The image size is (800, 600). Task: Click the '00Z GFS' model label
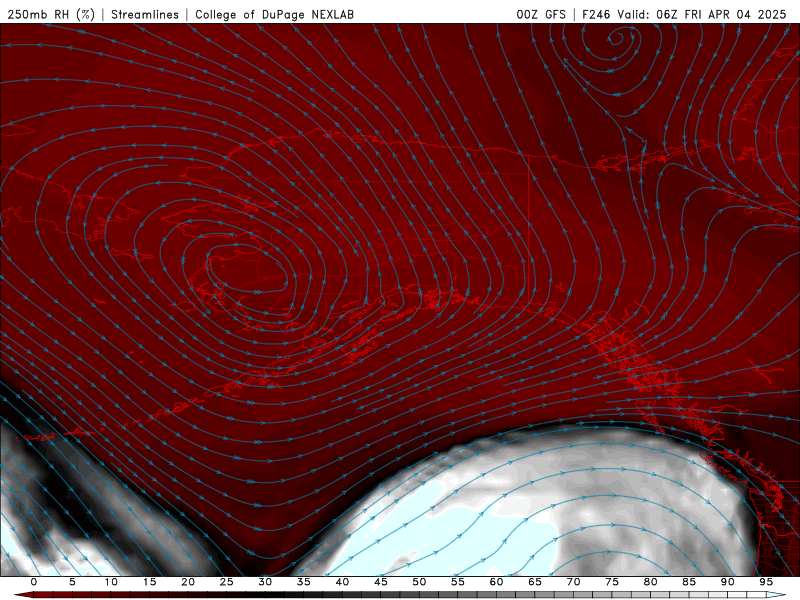tap(541, 15)
